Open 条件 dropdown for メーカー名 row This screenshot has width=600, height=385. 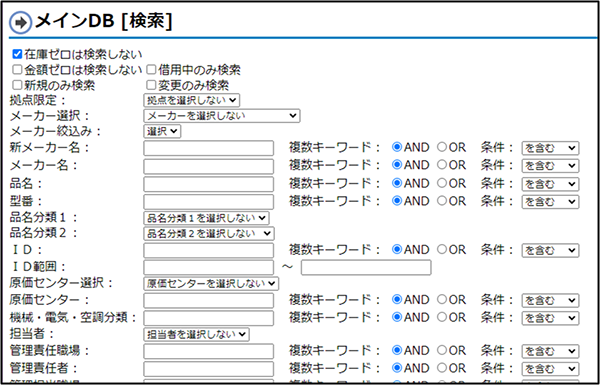(550, 166)
